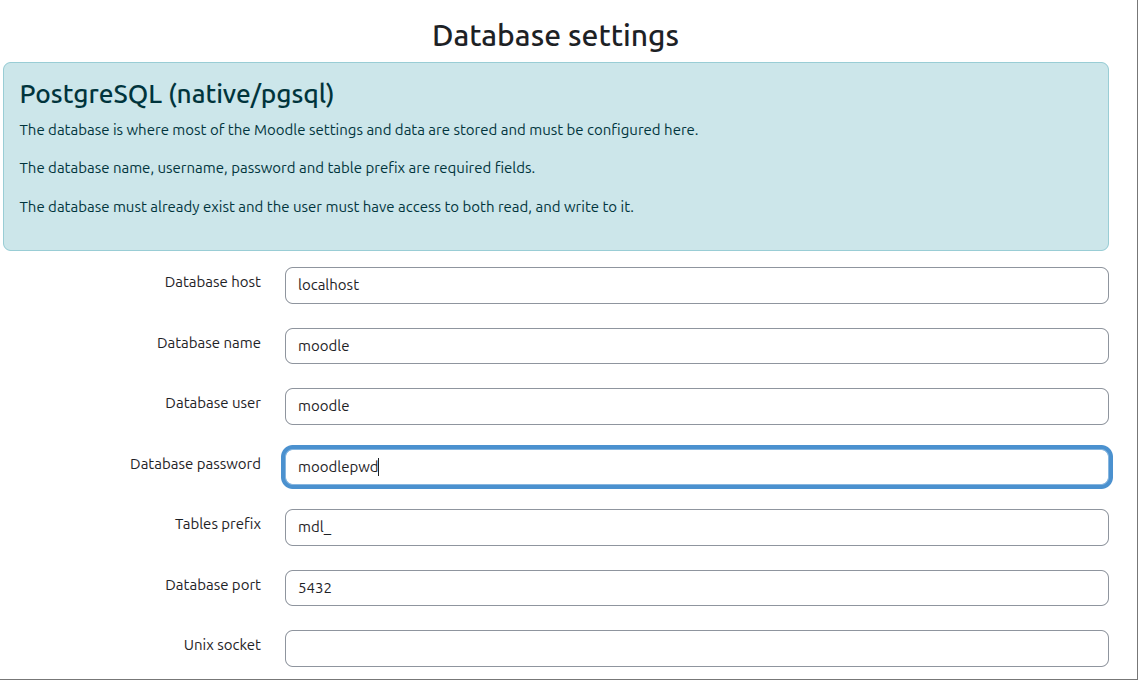Click the sentence 'The database must already exist...'

point(327,207)
